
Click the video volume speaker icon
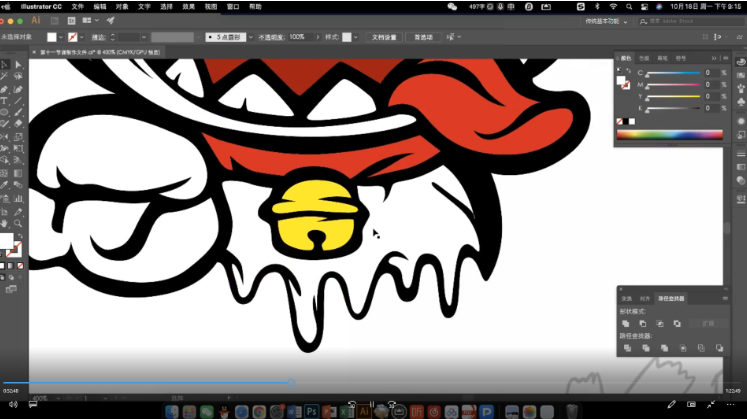13,404
